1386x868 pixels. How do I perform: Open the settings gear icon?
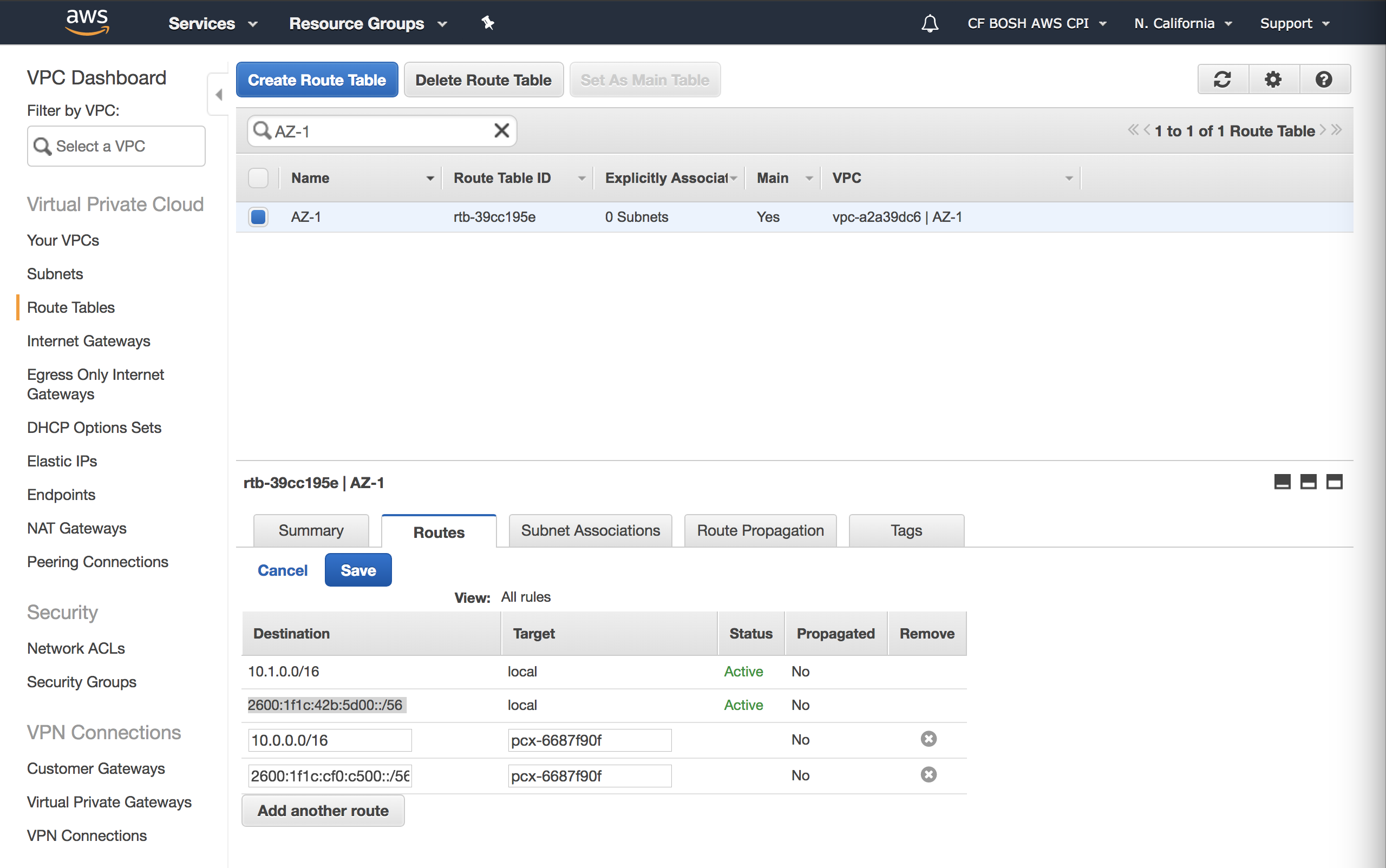(x=1273, y=79)
